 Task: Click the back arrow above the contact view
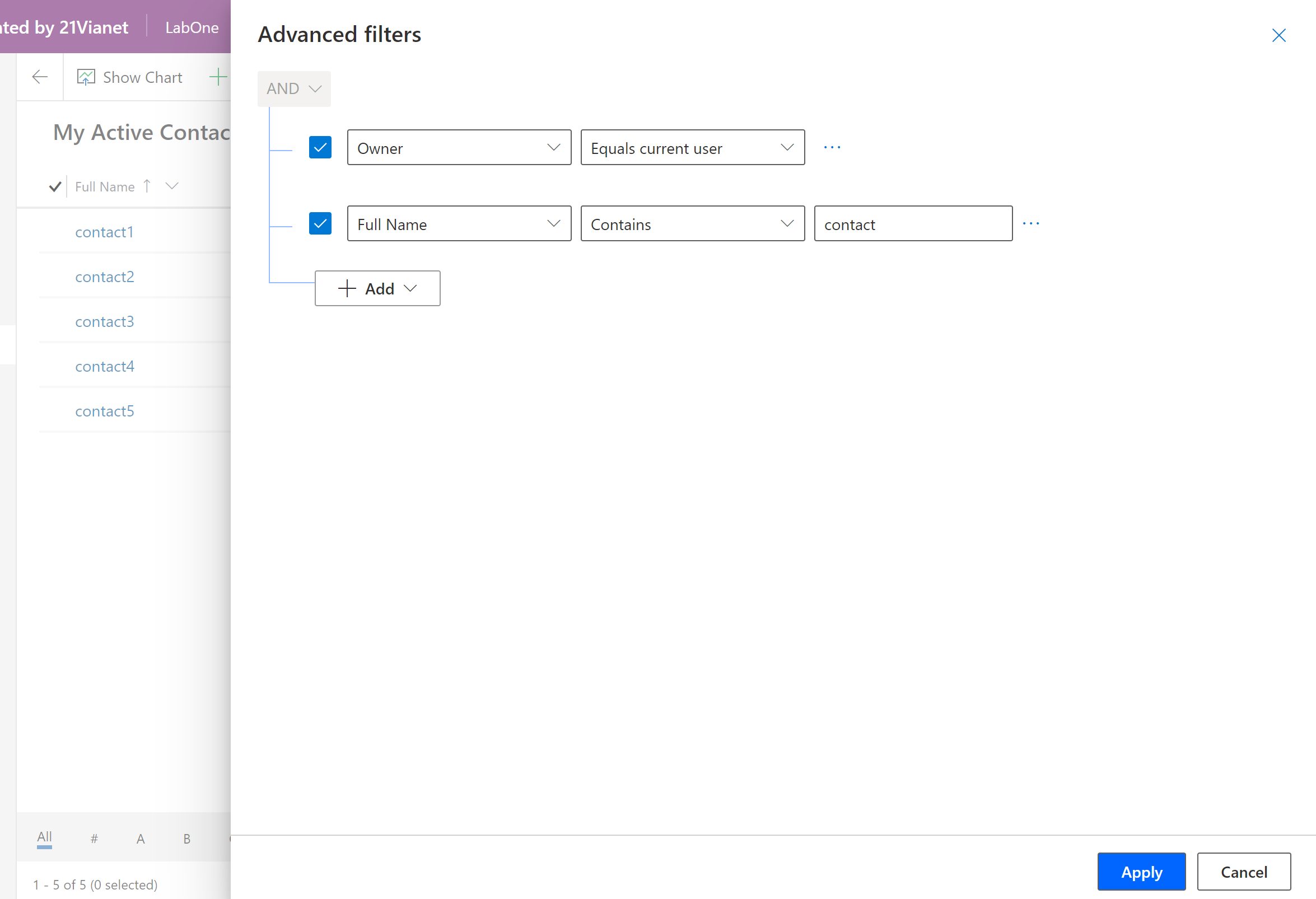(39, 76)
